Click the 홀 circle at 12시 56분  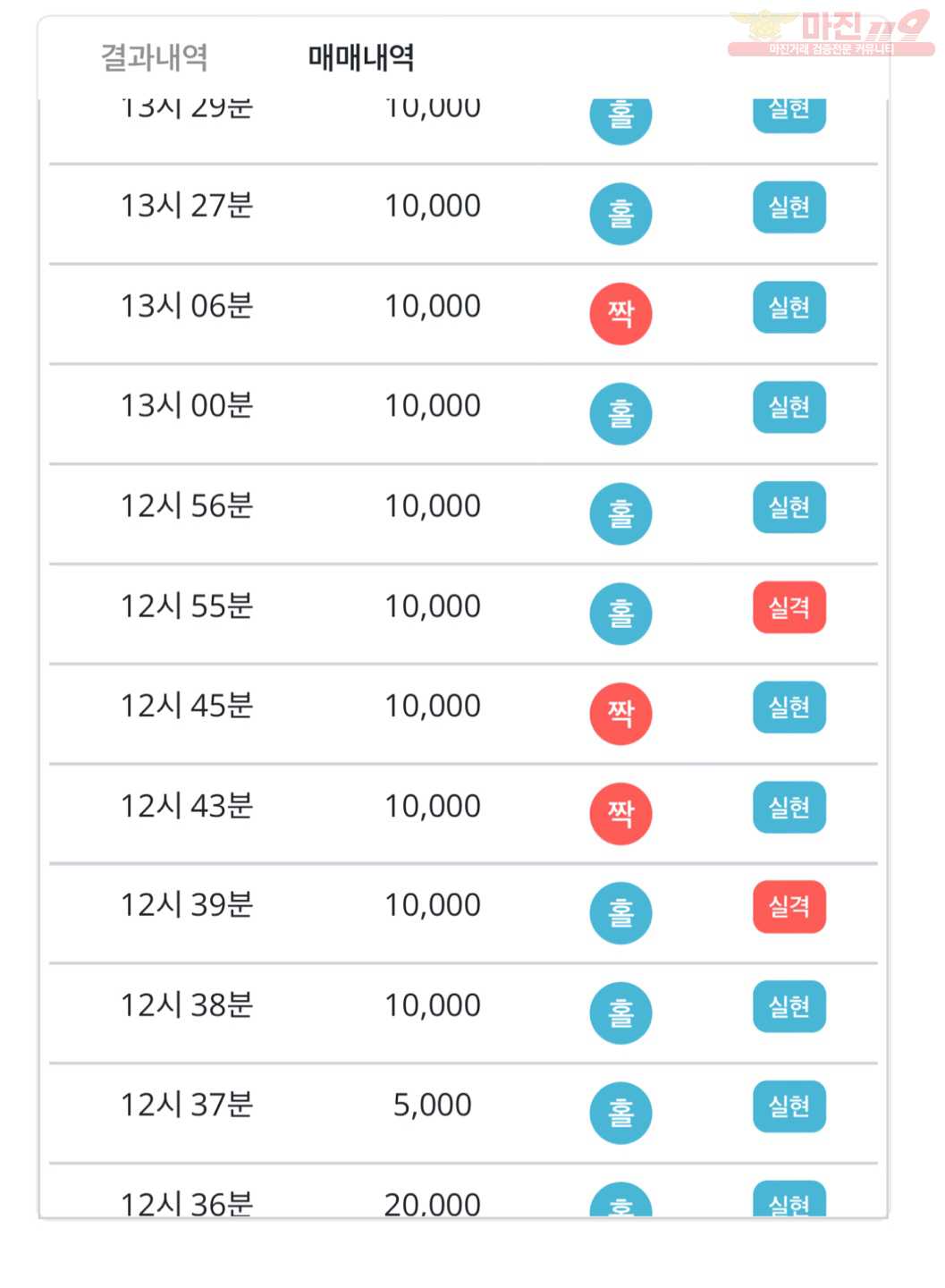click(x=620, y=514)
